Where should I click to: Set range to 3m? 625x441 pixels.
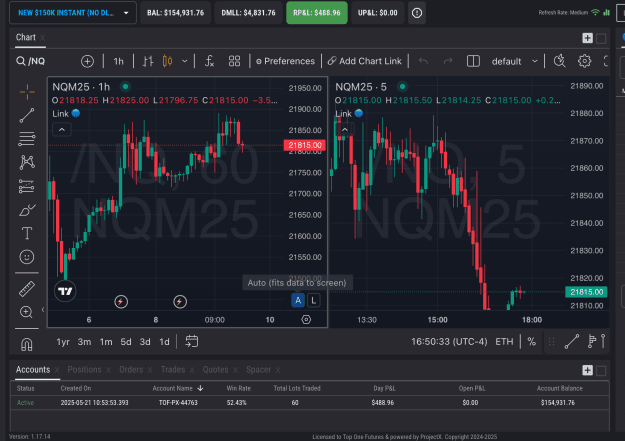[84, 342]
